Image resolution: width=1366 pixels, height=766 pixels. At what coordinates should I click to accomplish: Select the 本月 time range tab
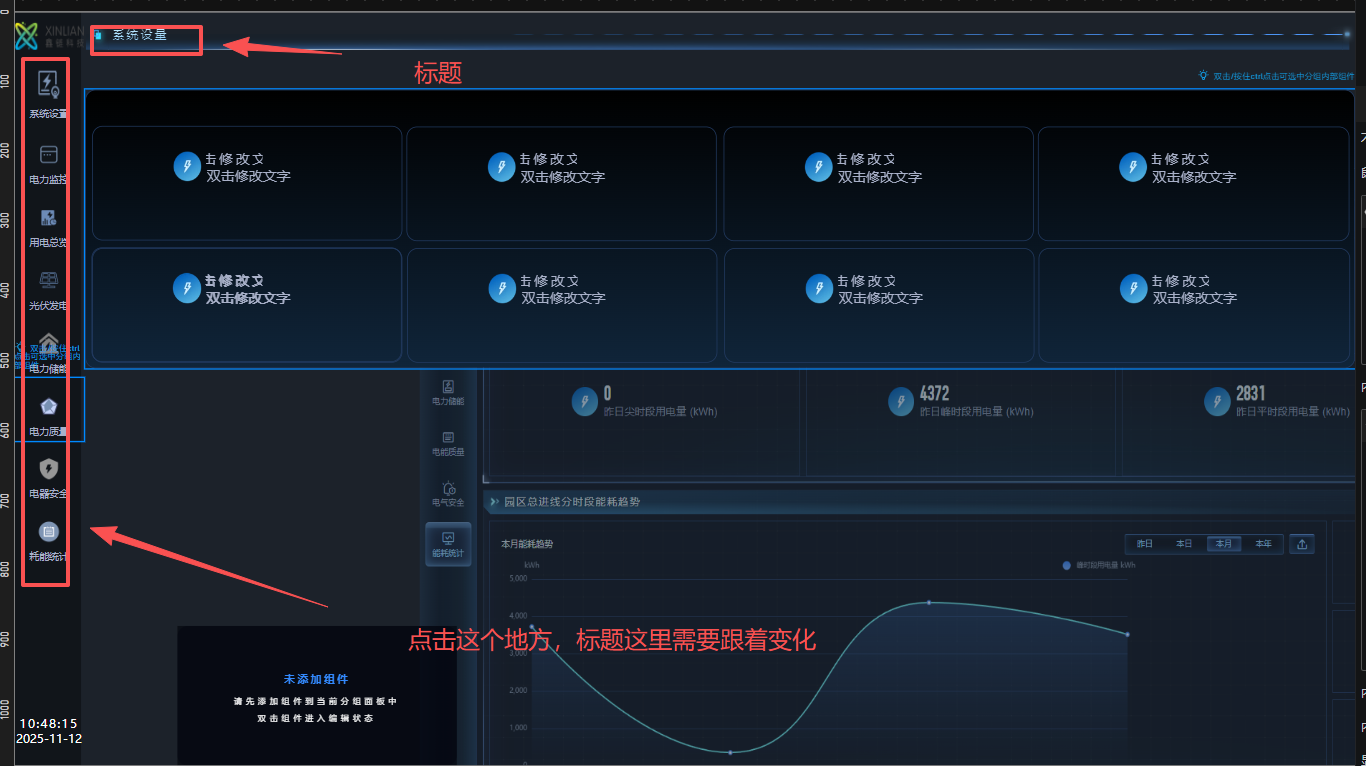point(1223,544)
